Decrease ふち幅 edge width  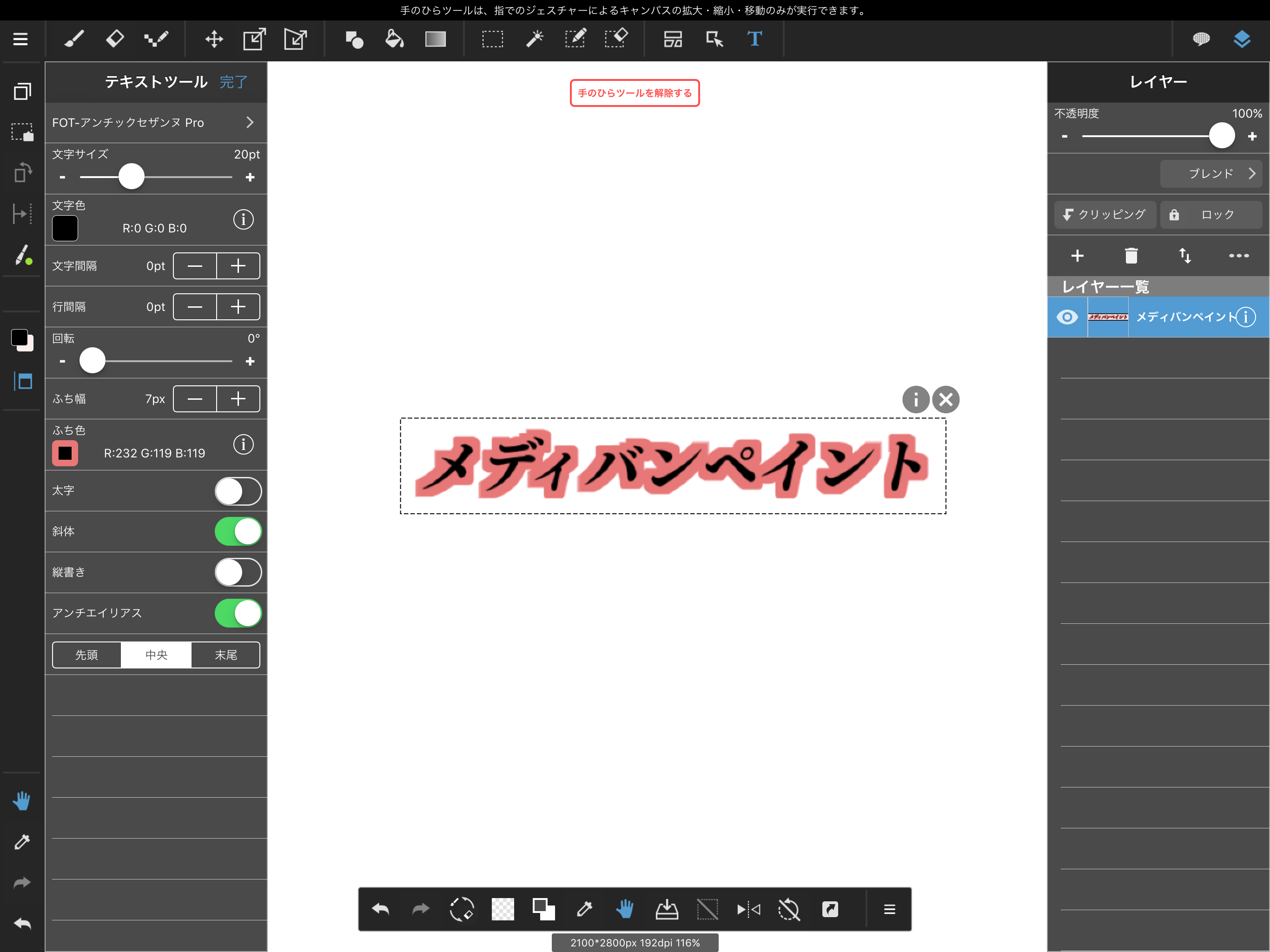coord(195,398)
